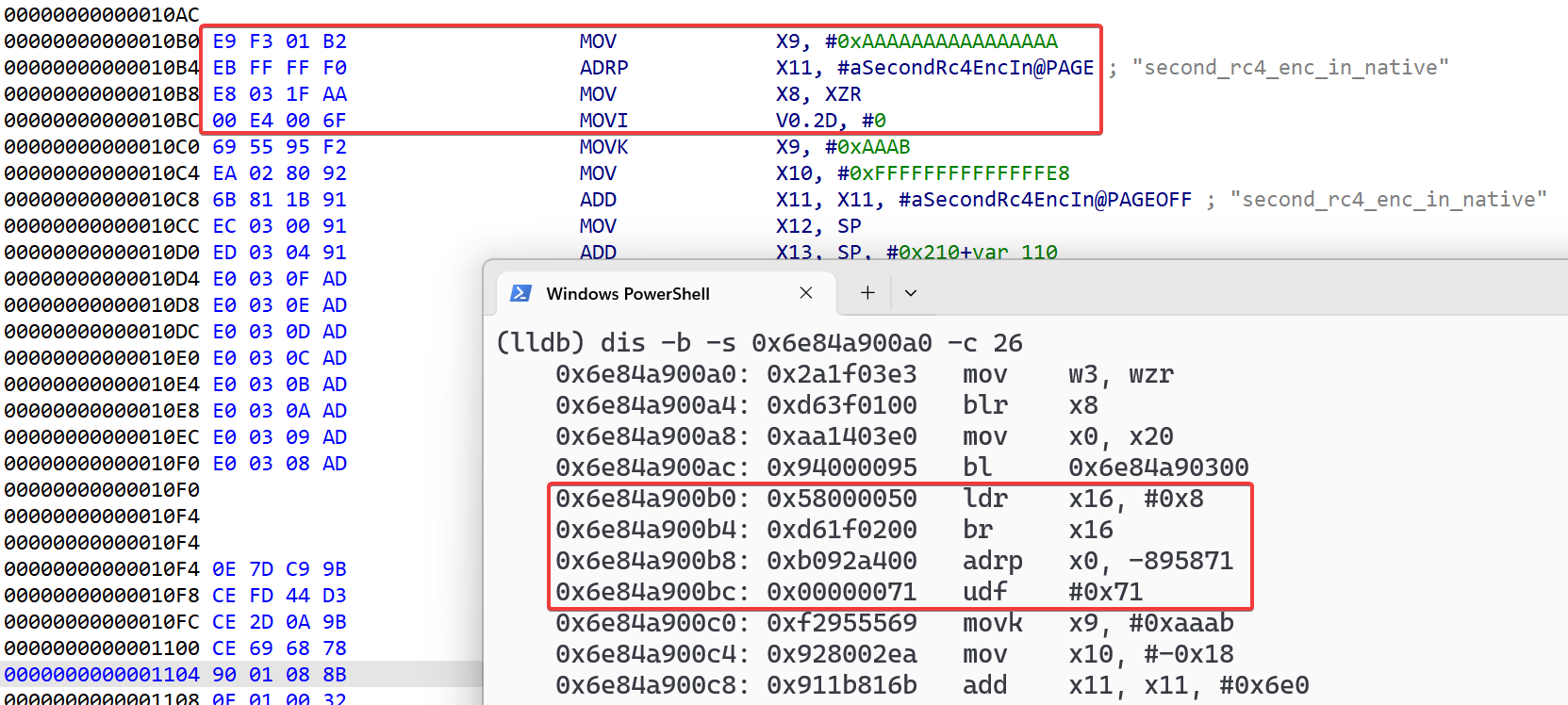1568x705 pixels.
Task: Click the opcode 0xd61f0200 in lldb output
Action: click(841, 530)
